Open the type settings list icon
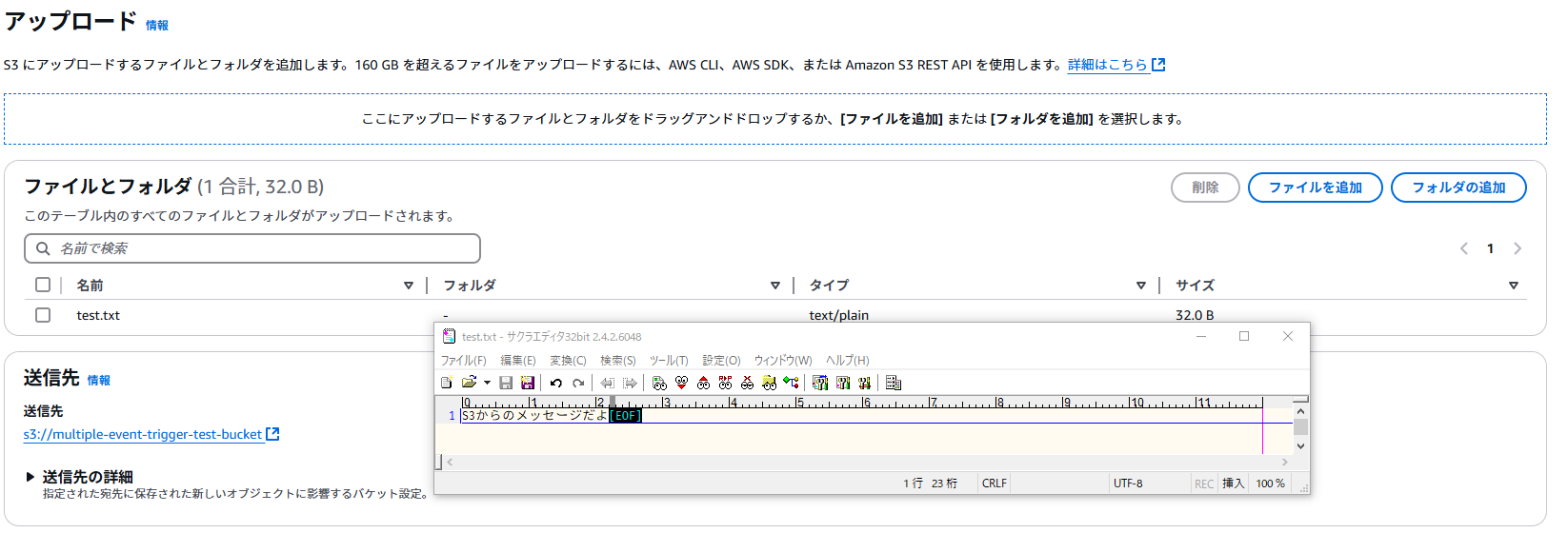The height and width of the screenshot is (533, 1568). [x=820, y=383]
